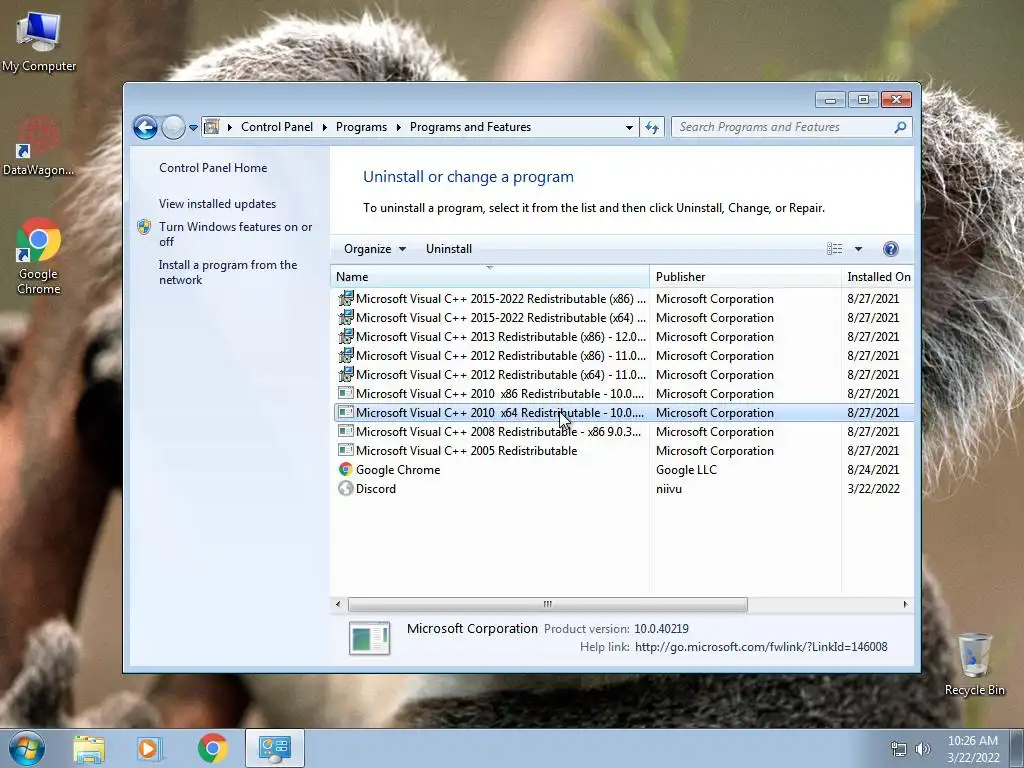Sort by Installed On column header
The image size is (1024, 768).
tap(878, 277)
